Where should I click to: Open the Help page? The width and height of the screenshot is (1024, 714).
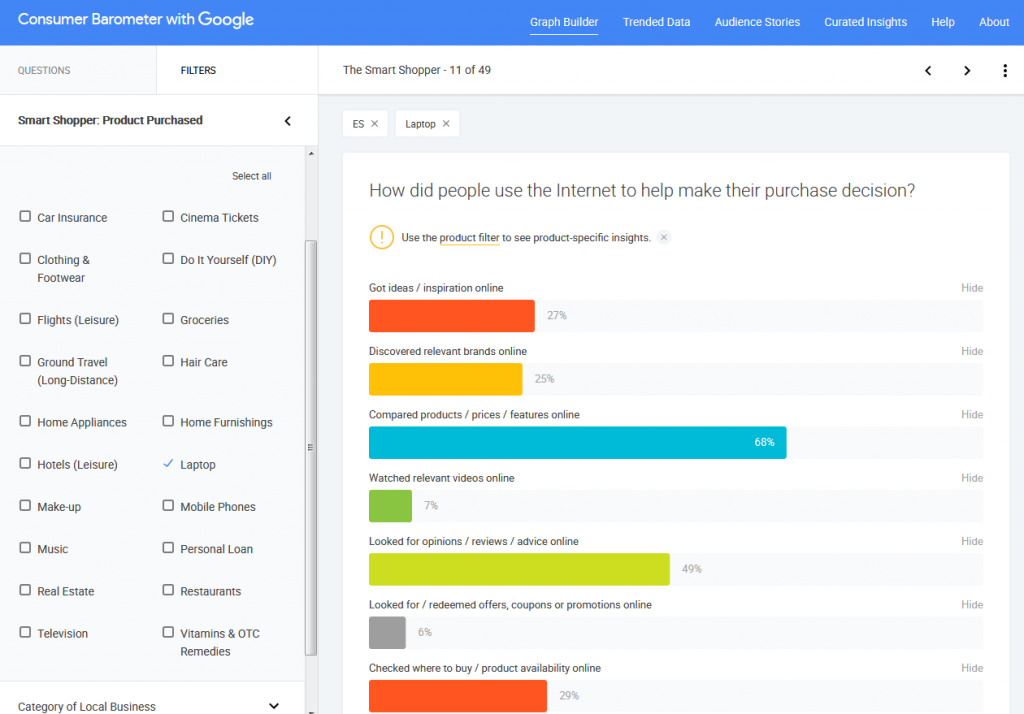(x=942, y=22)
